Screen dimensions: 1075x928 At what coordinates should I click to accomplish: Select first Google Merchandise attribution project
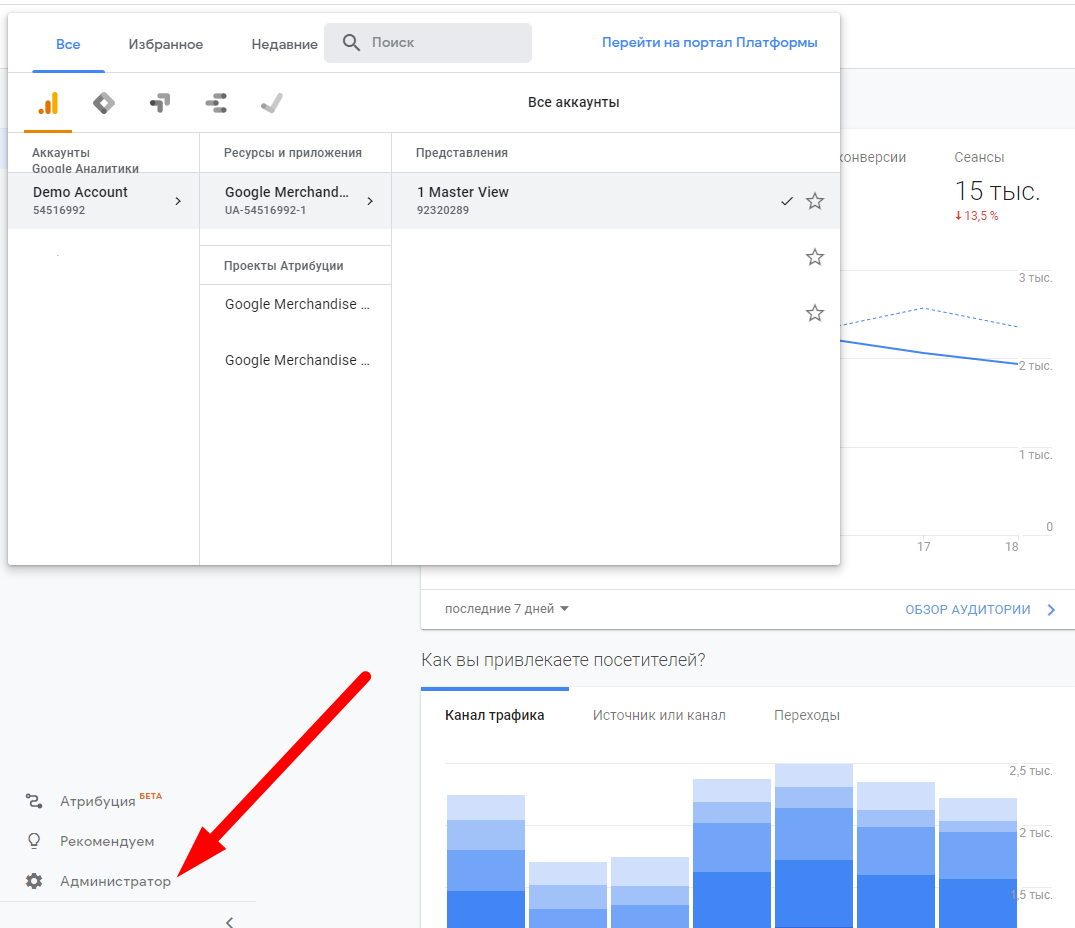(x=295, y=304)
